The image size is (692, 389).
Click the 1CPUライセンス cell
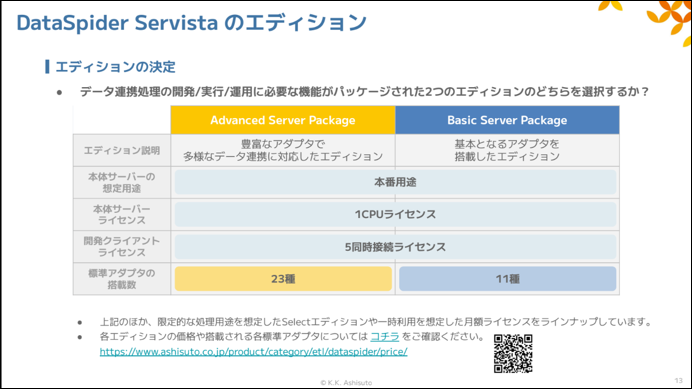[x=395, y=214]
